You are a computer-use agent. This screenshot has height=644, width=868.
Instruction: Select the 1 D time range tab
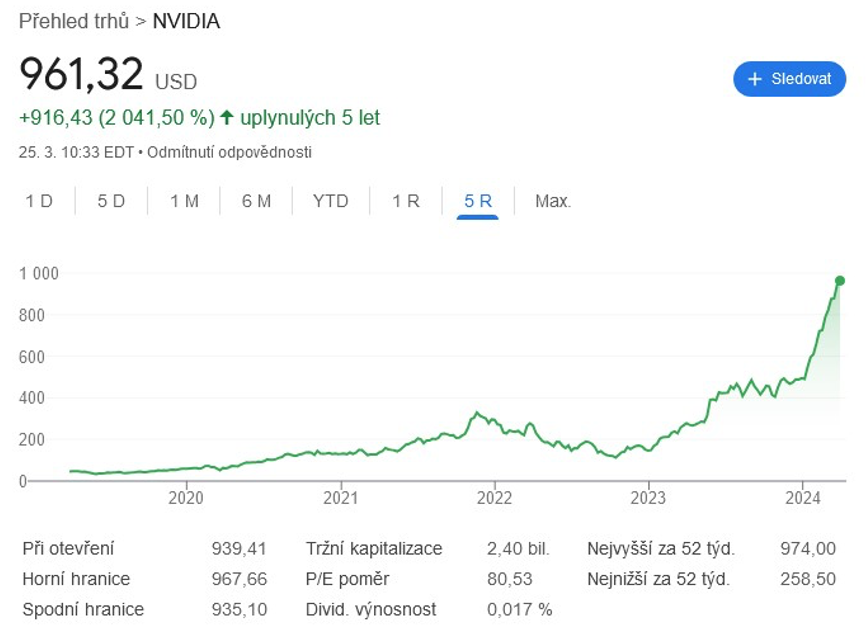(39, 201)
